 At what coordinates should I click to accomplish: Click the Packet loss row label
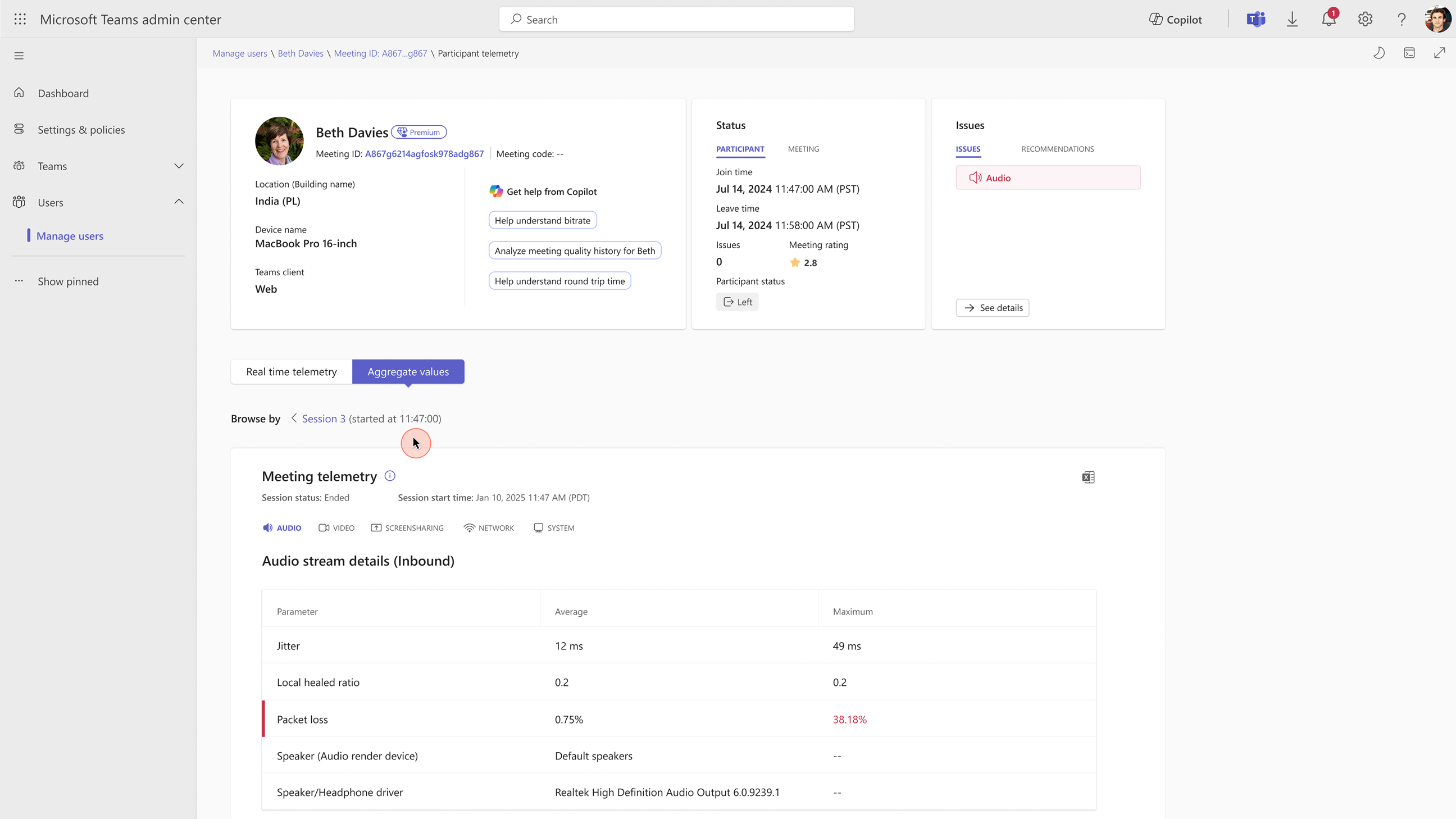[x=302, y=720]
